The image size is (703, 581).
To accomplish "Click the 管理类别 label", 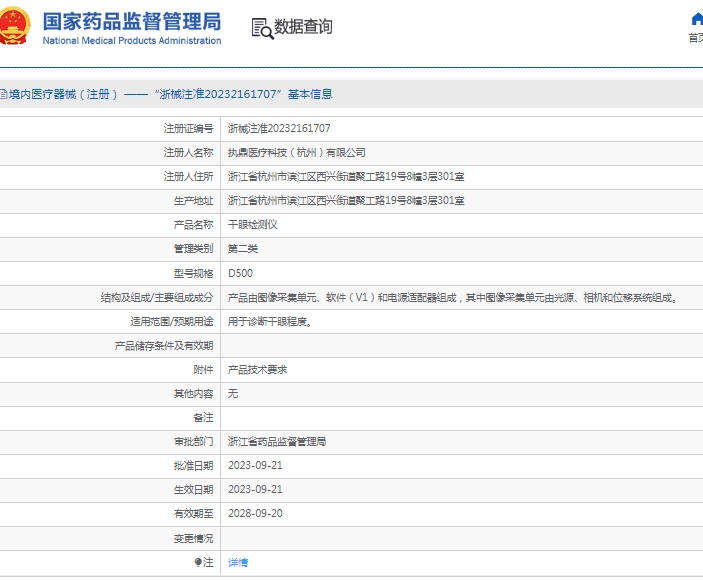I will (193, 248).
